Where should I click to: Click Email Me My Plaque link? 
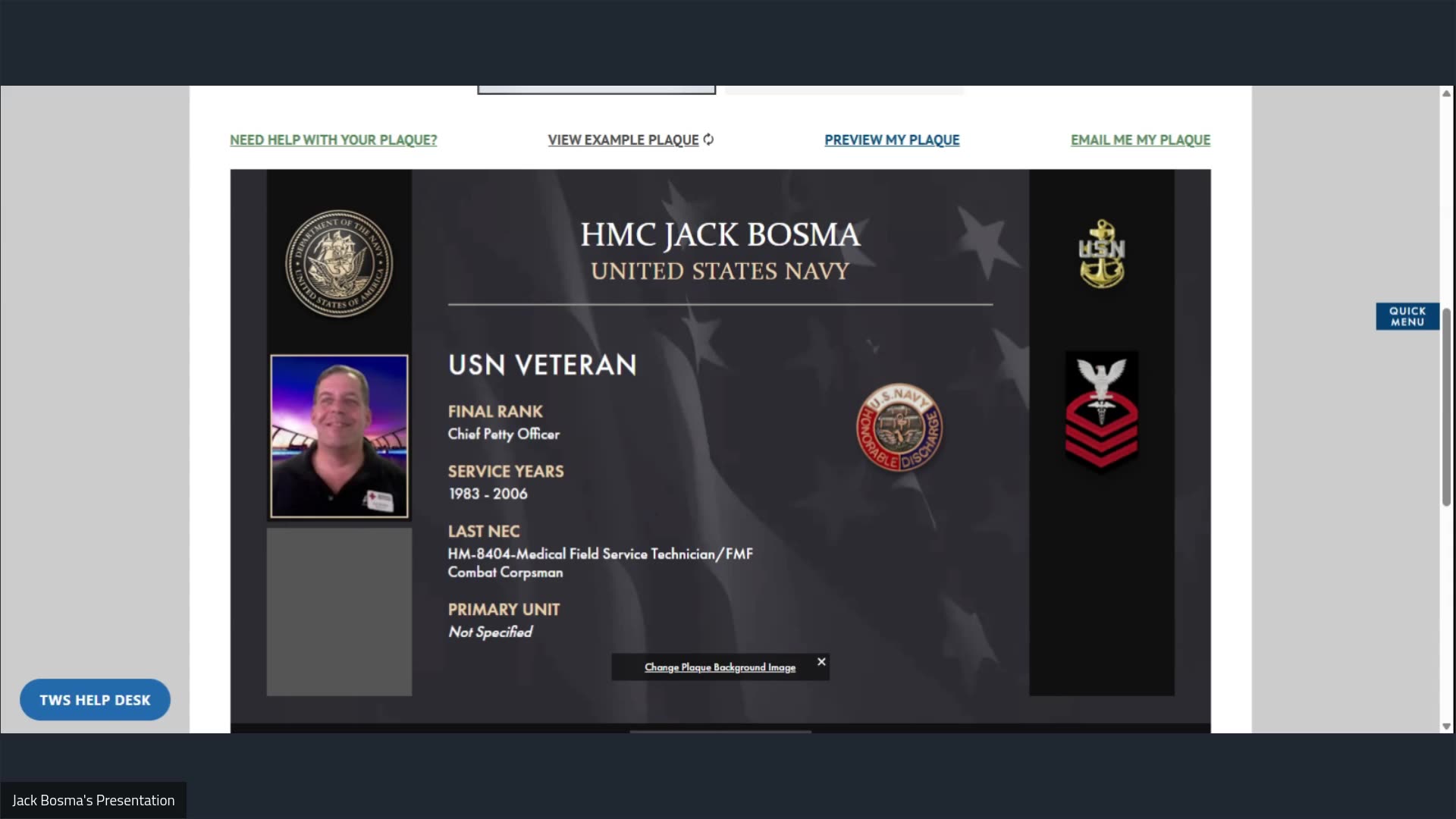(x=1141, y=140)
